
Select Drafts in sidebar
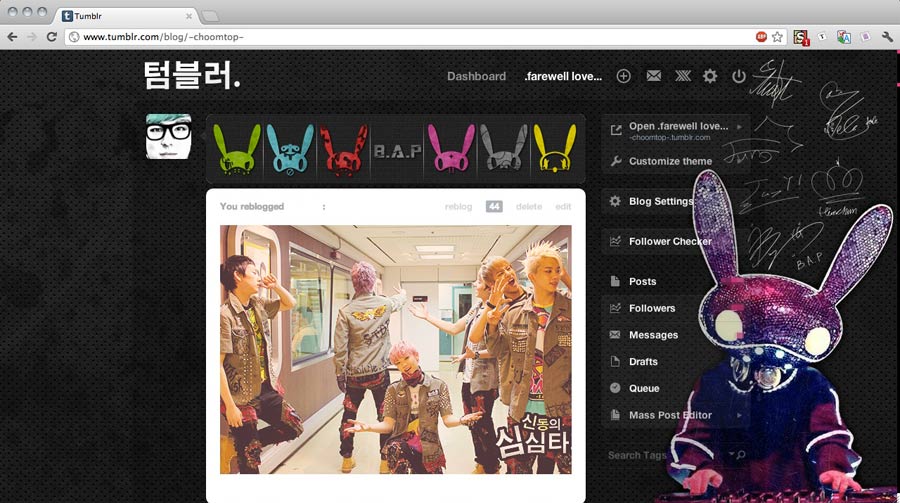click(x=643, y=361)
